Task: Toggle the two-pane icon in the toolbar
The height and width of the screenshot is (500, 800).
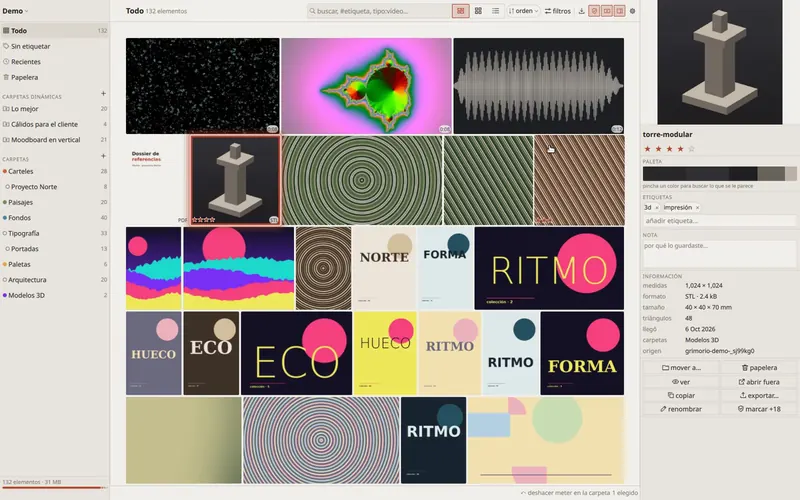Action: pos(607,11)
